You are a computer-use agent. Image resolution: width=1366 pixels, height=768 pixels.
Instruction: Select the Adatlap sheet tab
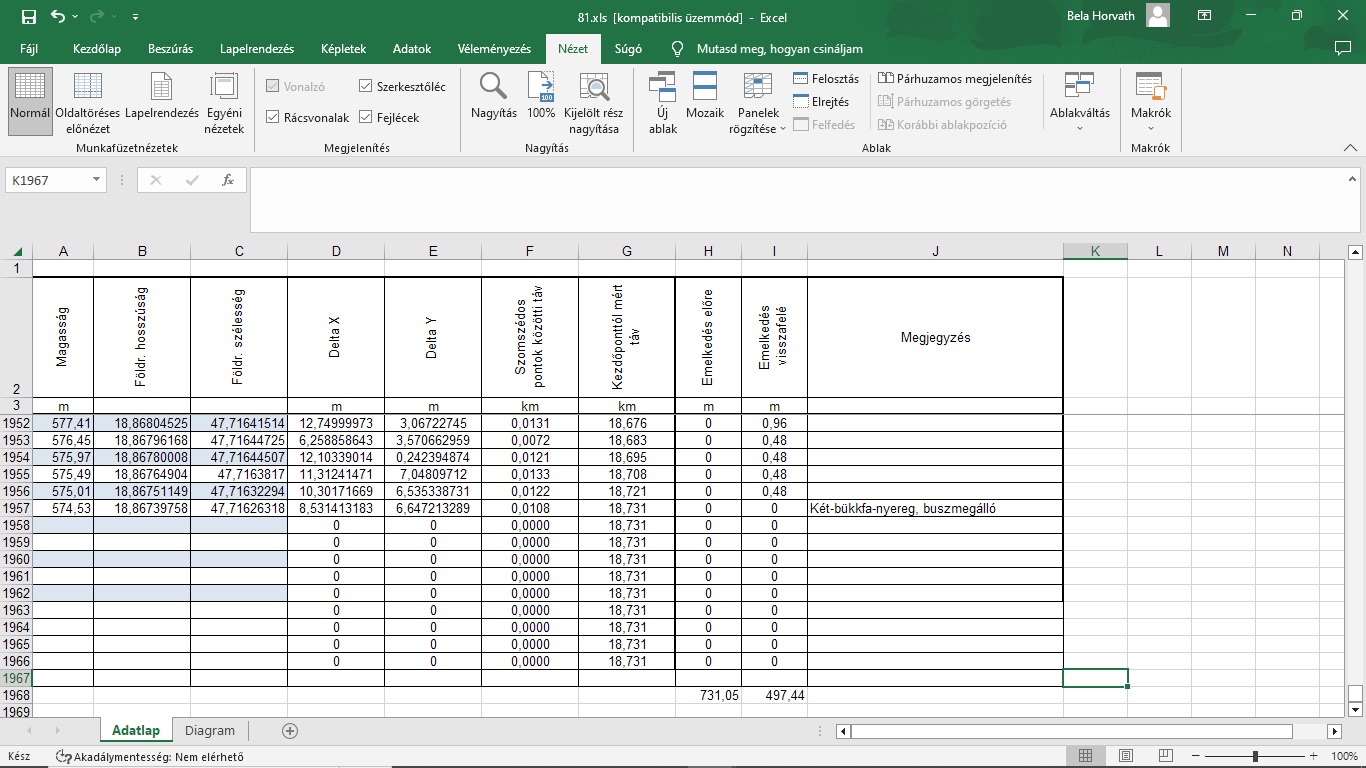pos(136,731)
